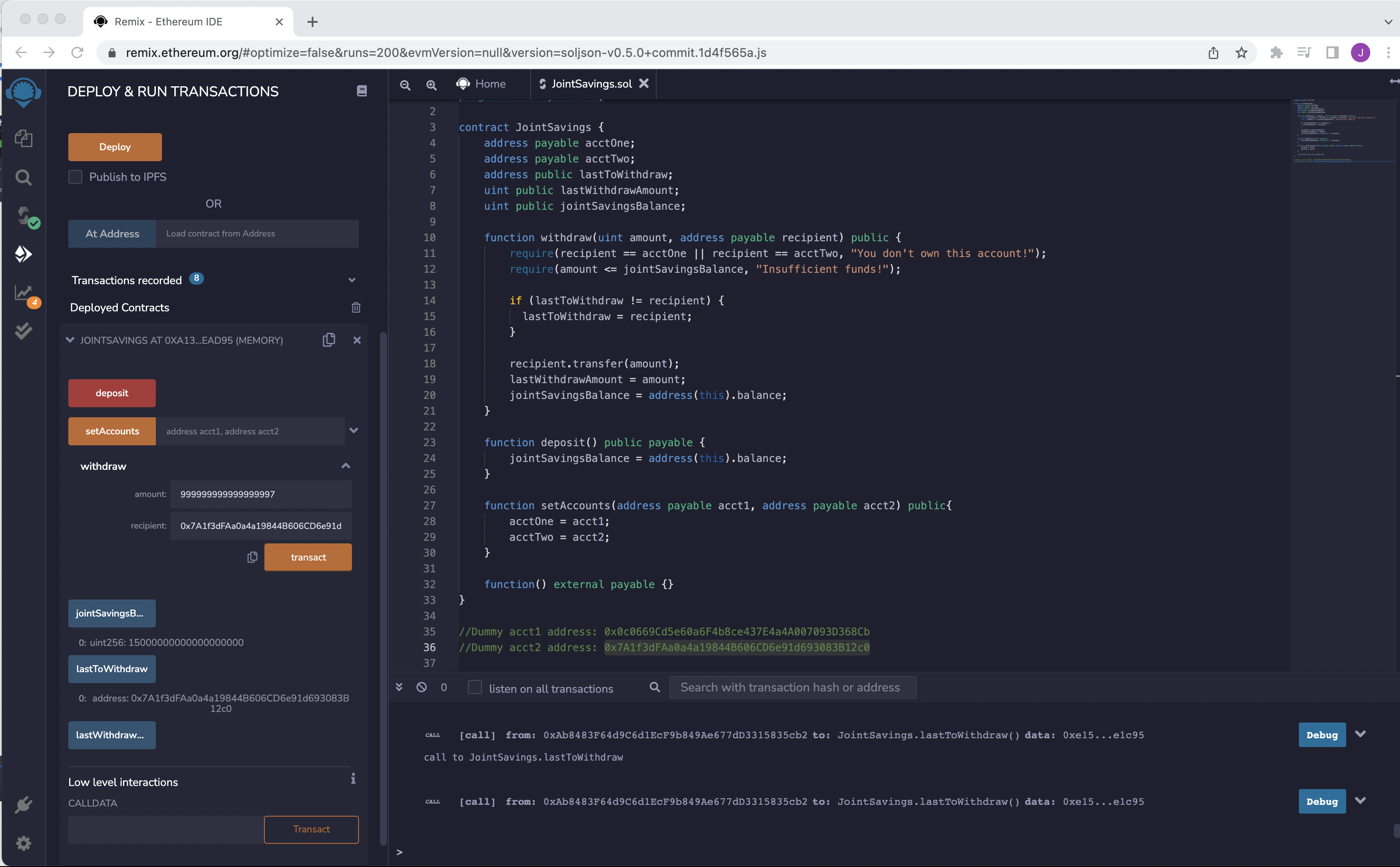Click the Remix logo icon at top
Image resolution: width=1400 pixels, height=867 pixels.
(x=24, y=92)
